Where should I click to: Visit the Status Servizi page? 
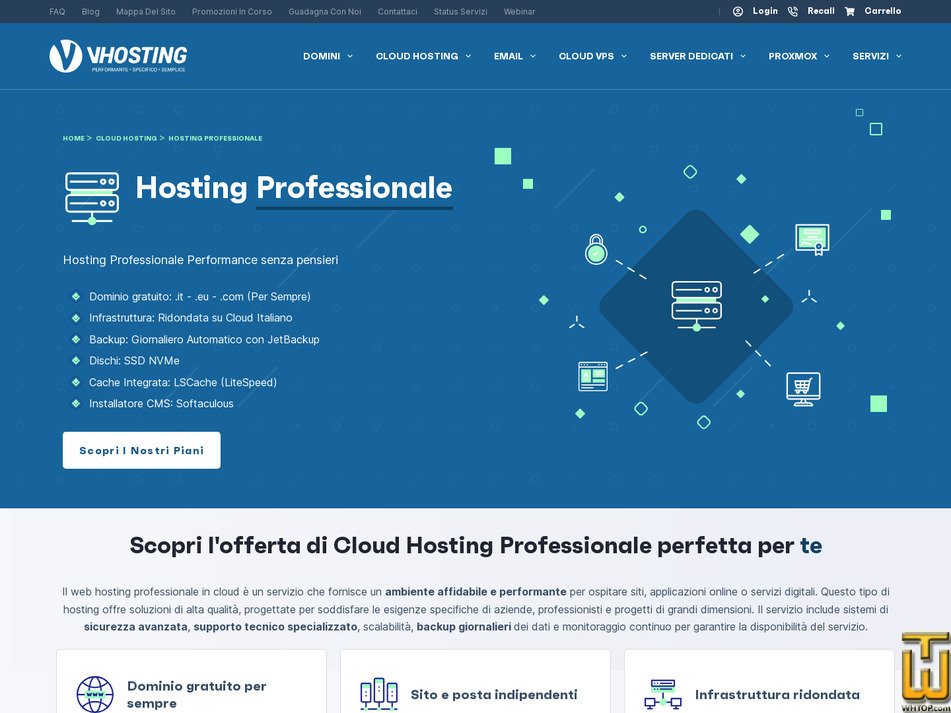(x=460, y=11)
